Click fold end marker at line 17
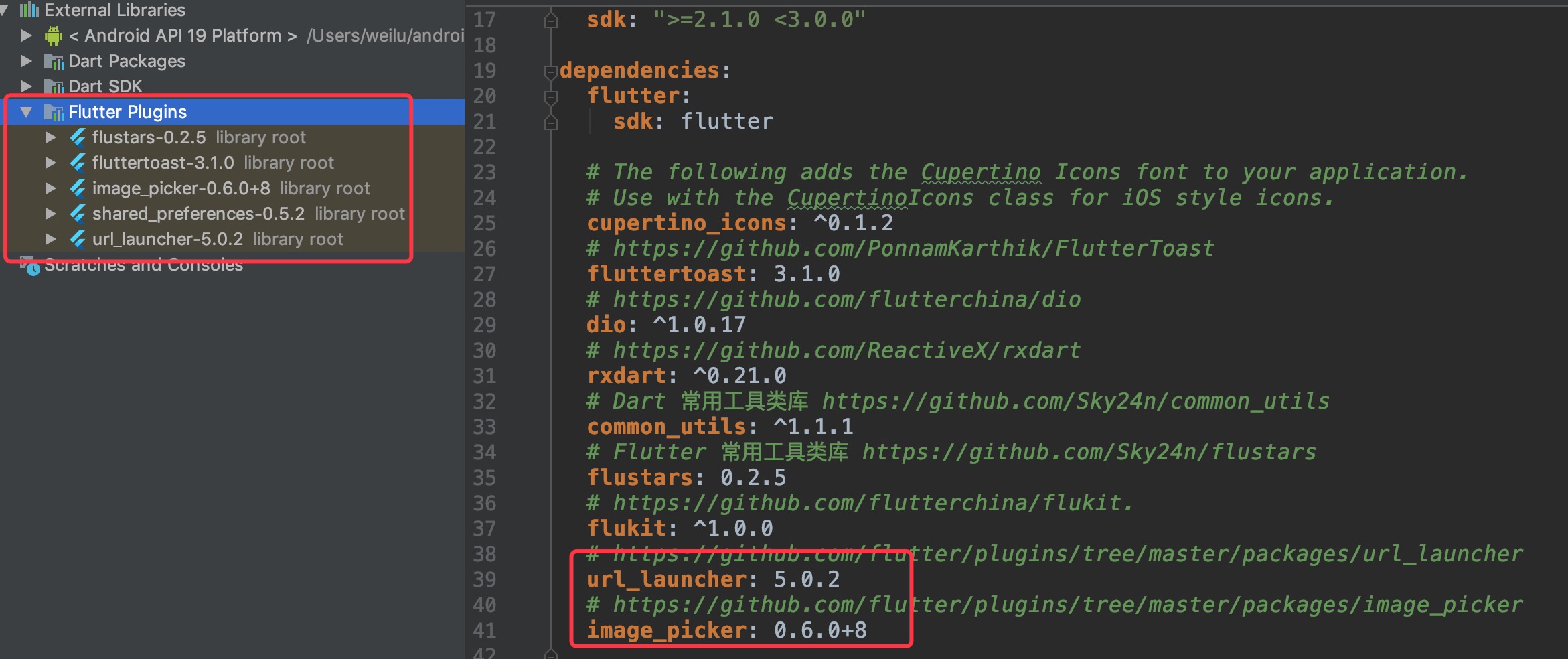The height and width of the screenshot is (659, 1568). tap(551, 20)
